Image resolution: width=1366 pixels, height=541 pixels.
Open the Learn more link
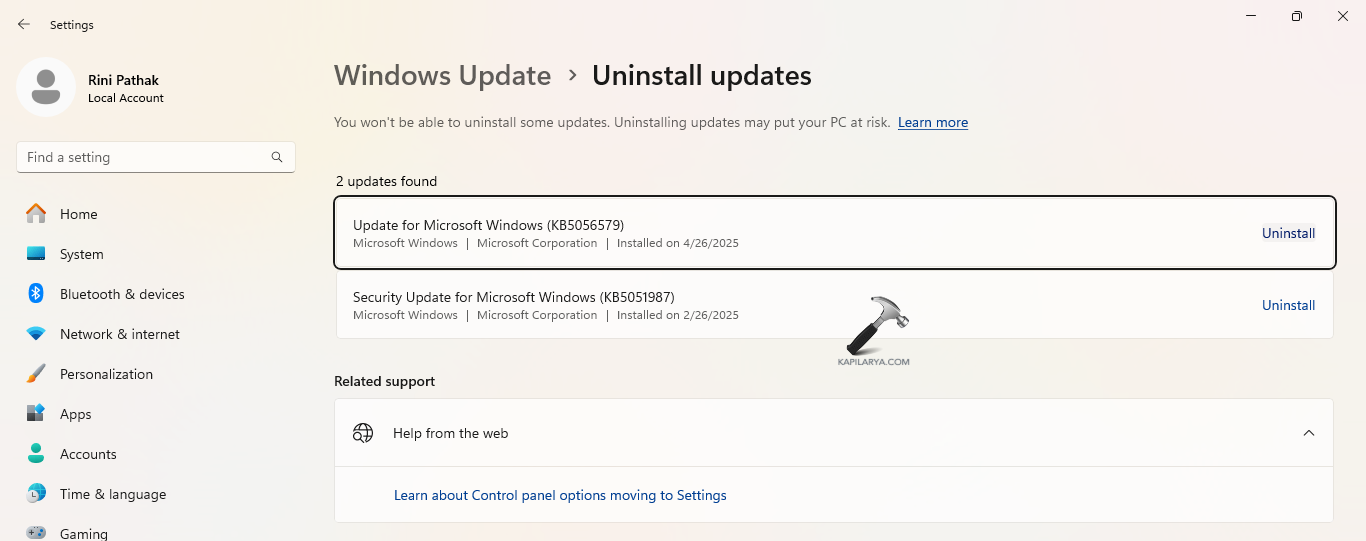(x=932, y=122)
